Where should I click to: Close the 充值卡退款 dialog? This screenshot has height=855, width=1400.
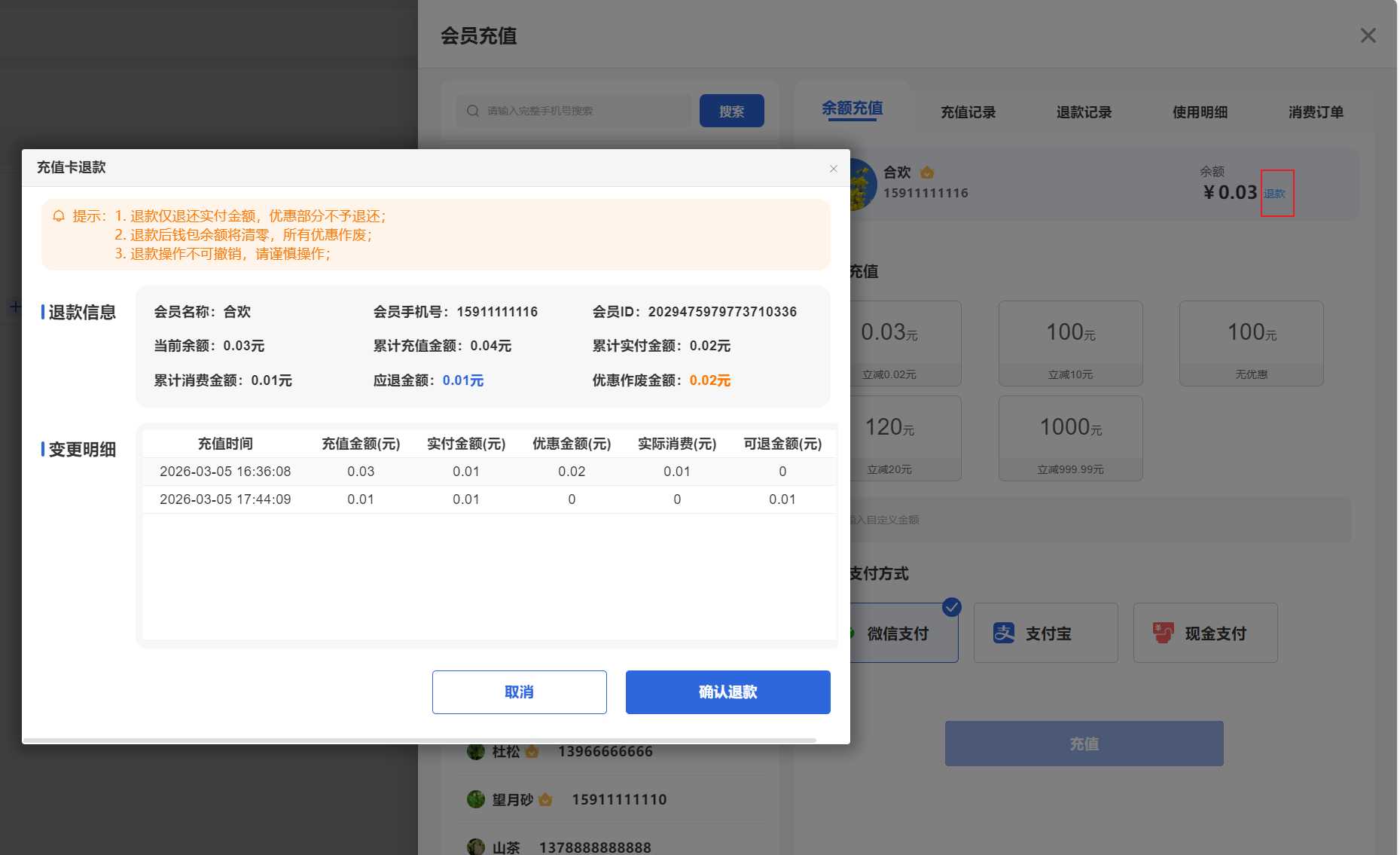pyautogui.click(x=834, y=169)
